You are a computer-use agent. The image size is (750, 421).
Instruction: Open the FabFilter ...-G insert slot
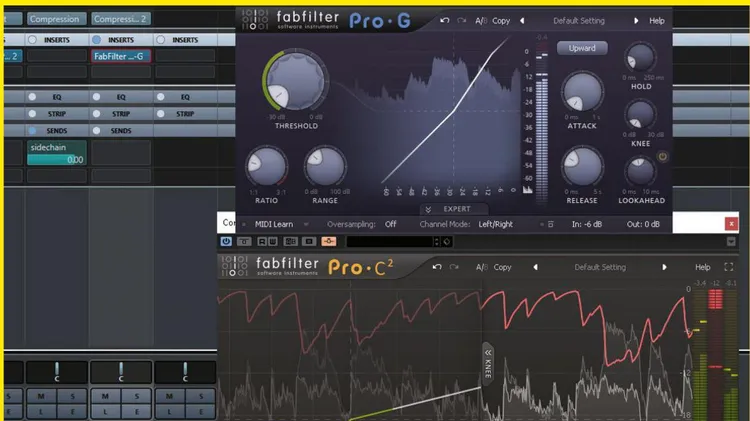[121, 56]
